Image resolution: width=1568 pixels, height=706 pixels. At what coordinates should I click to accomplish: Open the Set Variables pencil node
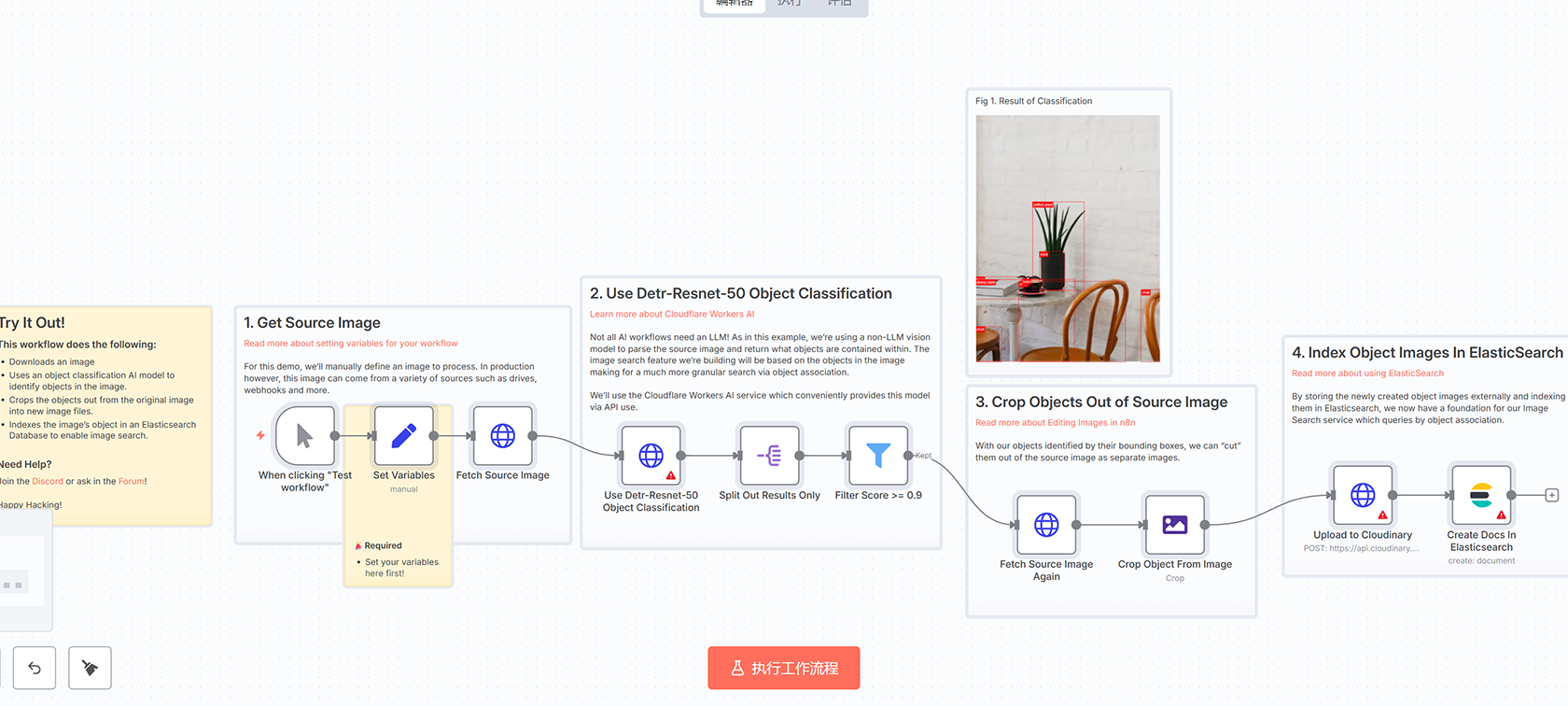(403, 436)
